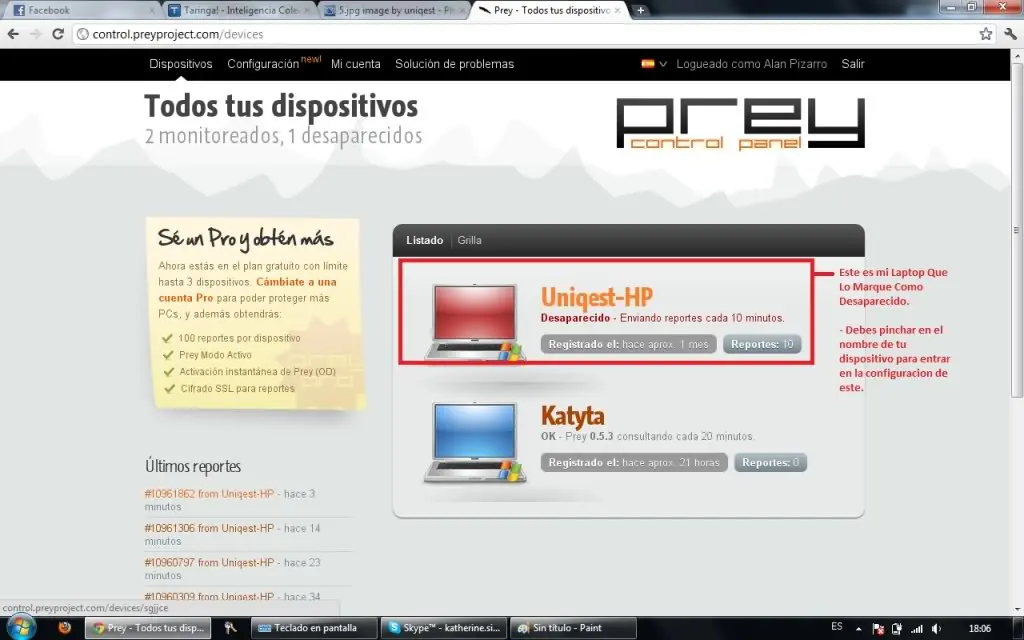Click the action center flag tray icon
This screenshot has height=640, width=1024.
point(878,629)
